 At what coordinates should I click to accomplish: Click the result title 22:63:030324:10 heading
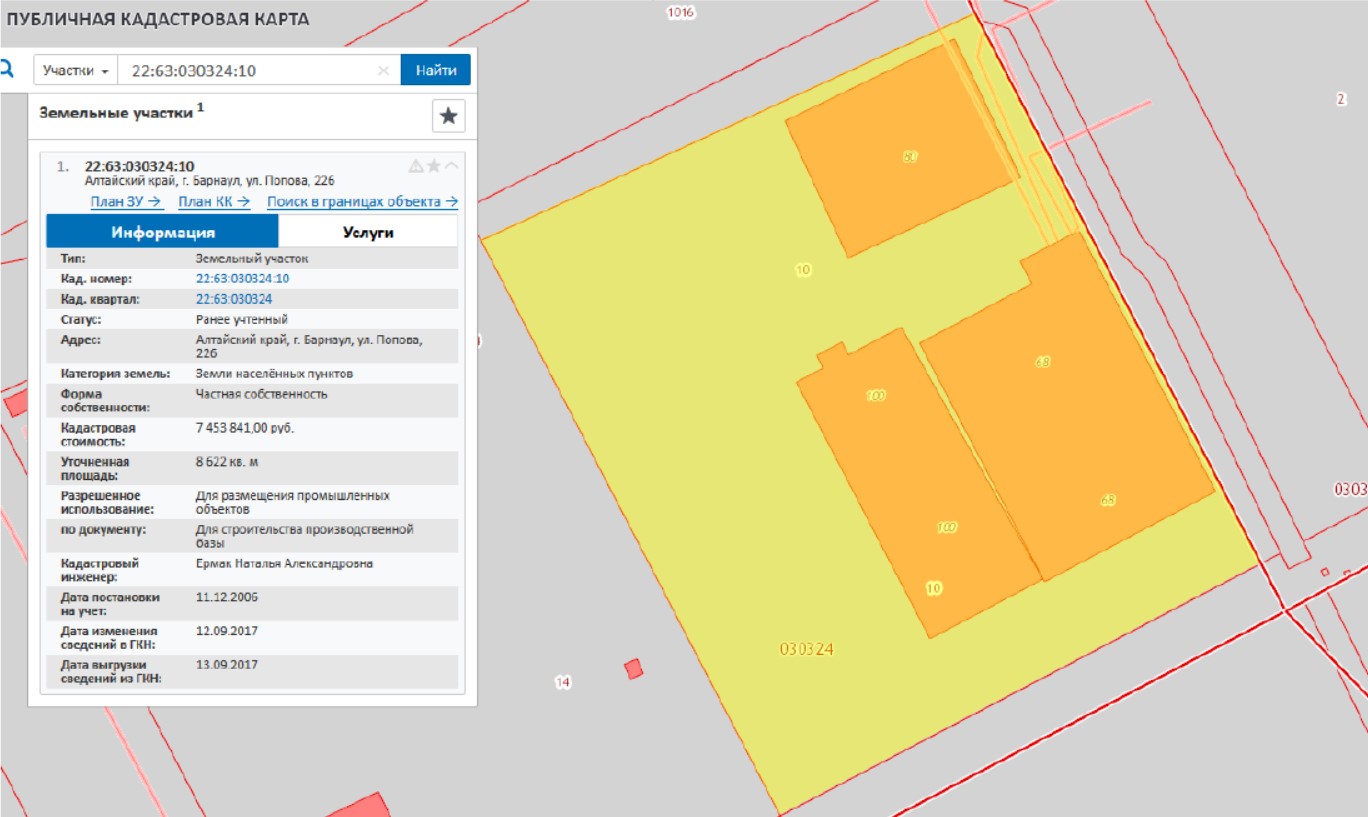[139, 166]
